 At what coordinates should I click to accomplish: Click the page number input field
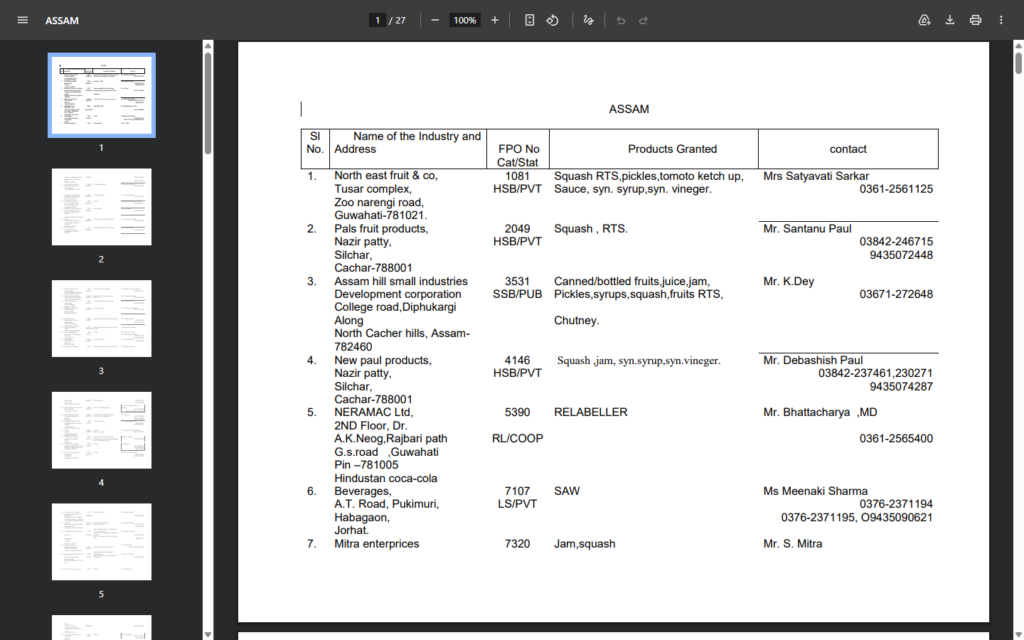click(x=377, y=20)
